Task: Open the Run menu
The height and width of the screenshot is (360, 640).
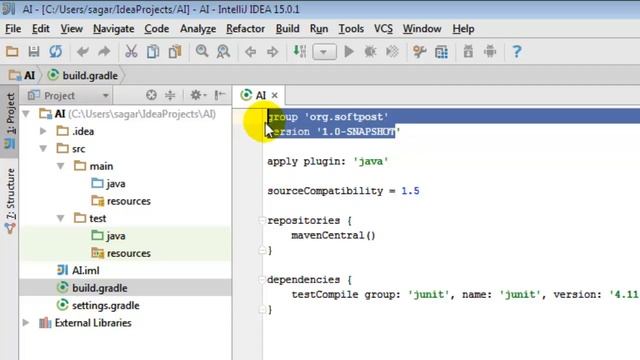Action: coord(319,29)
